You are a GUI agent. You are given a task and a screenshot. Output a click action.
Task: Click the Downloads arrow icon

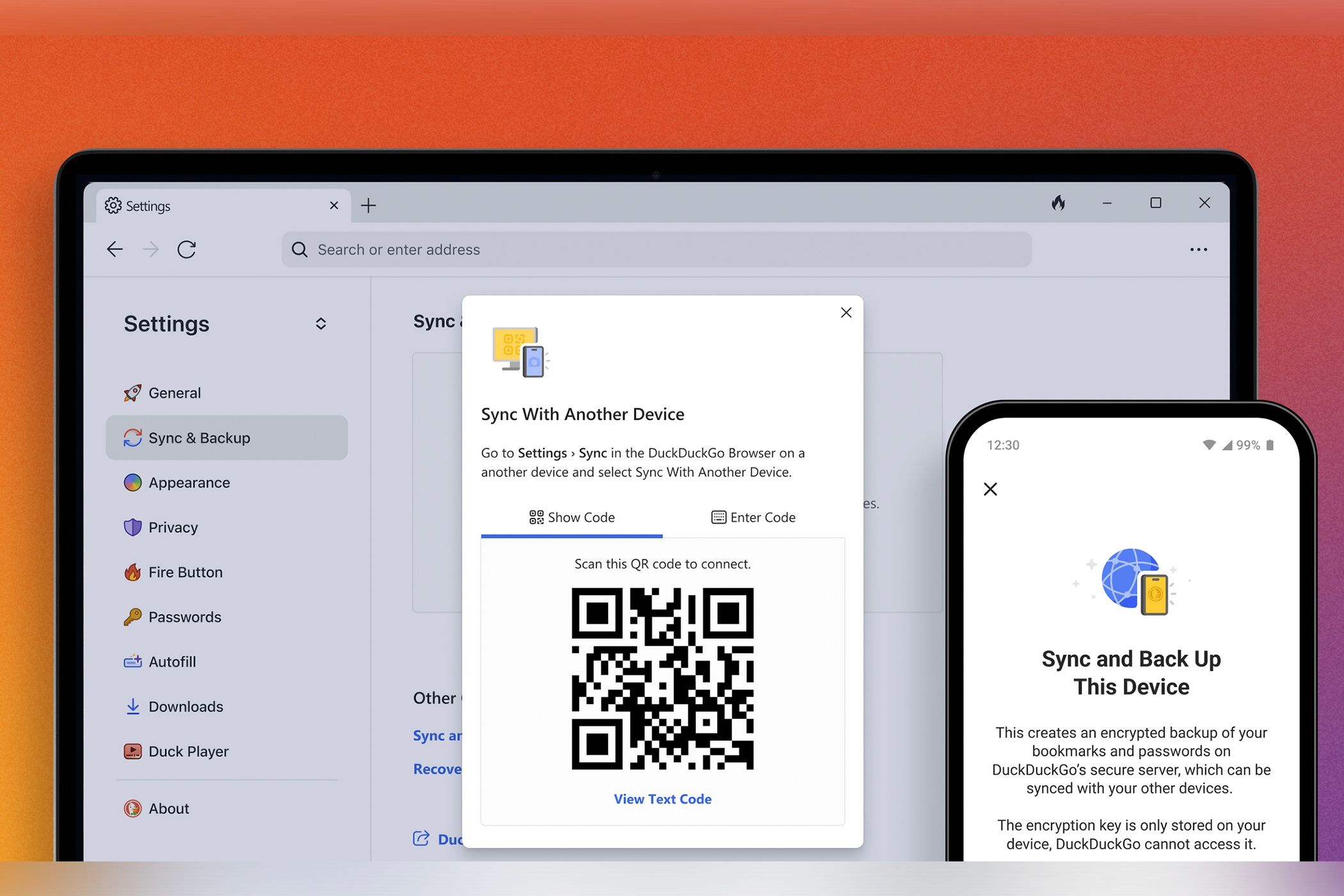coord(132,707)
